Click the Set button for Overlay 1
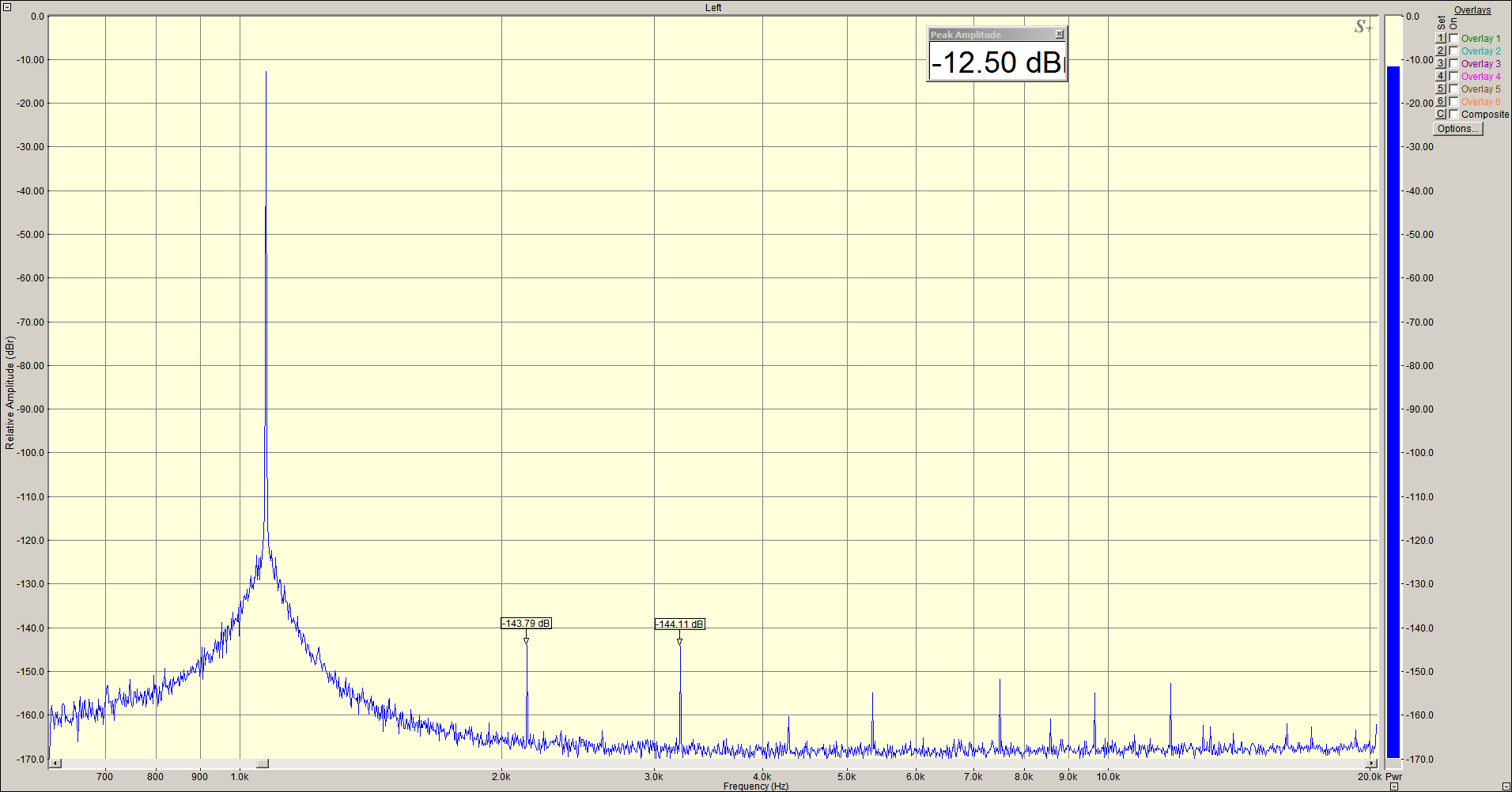Image resolution: width=1512 pixels, height=792 pixels. (x=1441, y=38)
